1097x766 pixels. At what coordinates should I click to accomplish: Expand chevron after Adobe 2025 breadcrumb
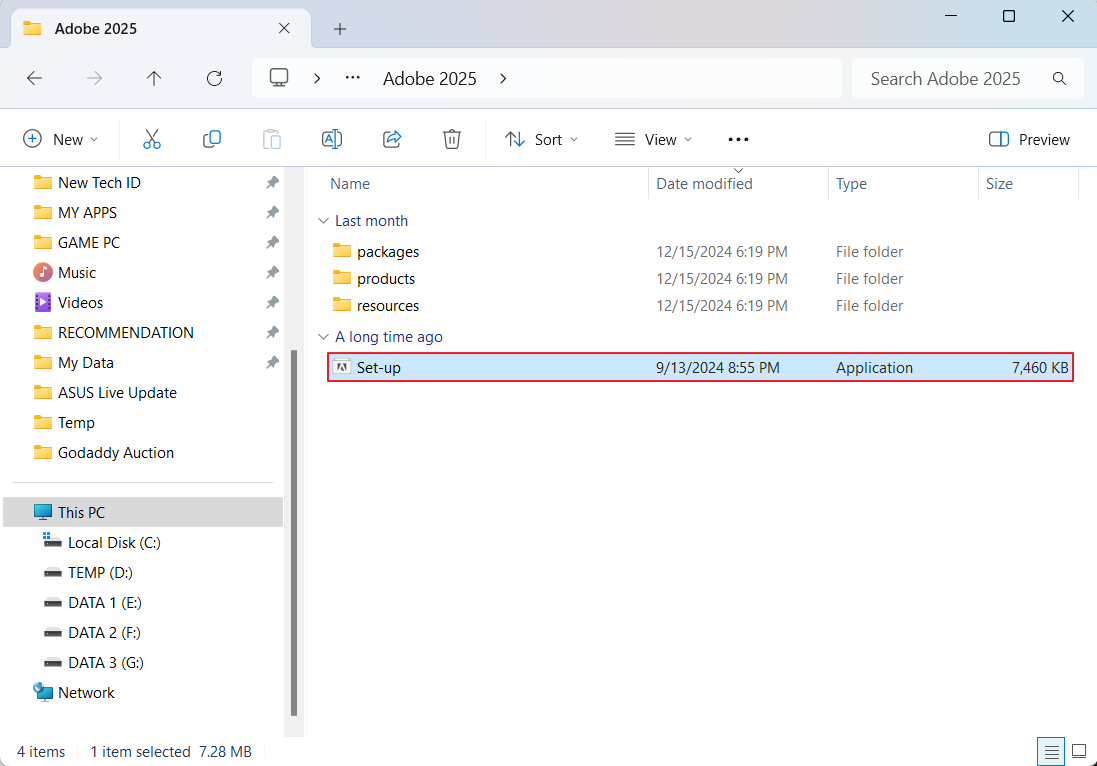coord(503,78)
